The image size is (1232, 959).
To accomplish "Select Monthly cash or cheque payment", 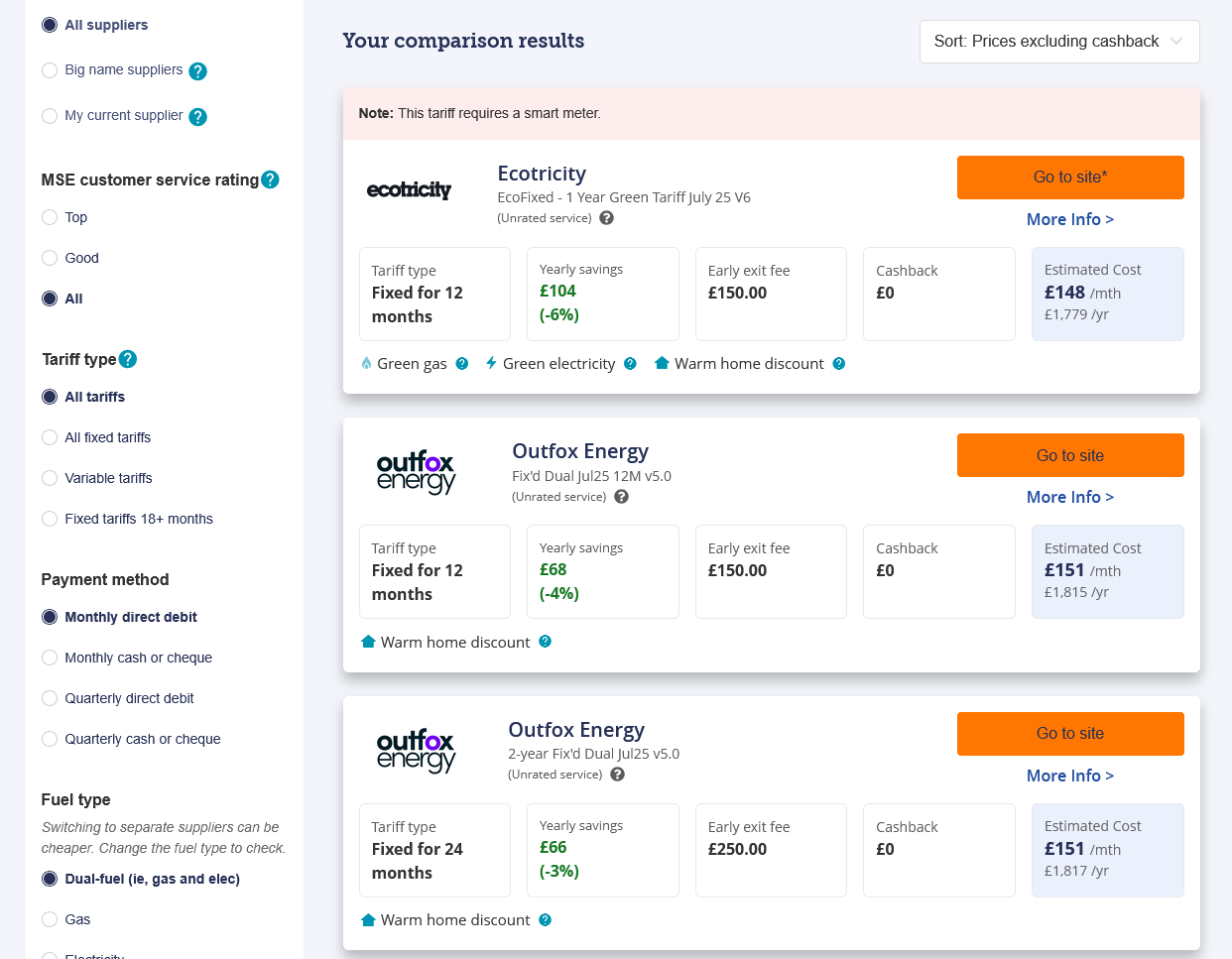I will [x=50, y=658].
